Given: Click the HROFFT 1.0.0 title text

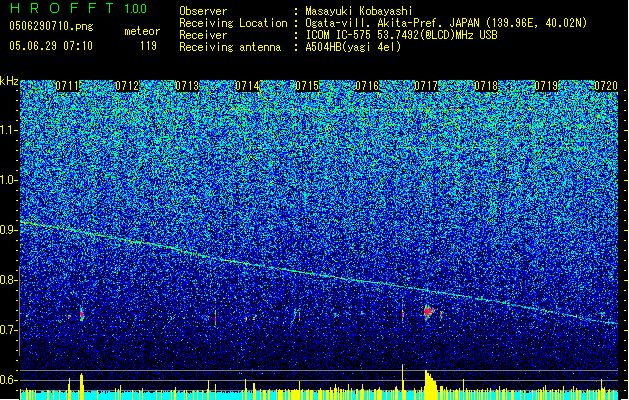Looking at the screenshot, I should [78, 8].
